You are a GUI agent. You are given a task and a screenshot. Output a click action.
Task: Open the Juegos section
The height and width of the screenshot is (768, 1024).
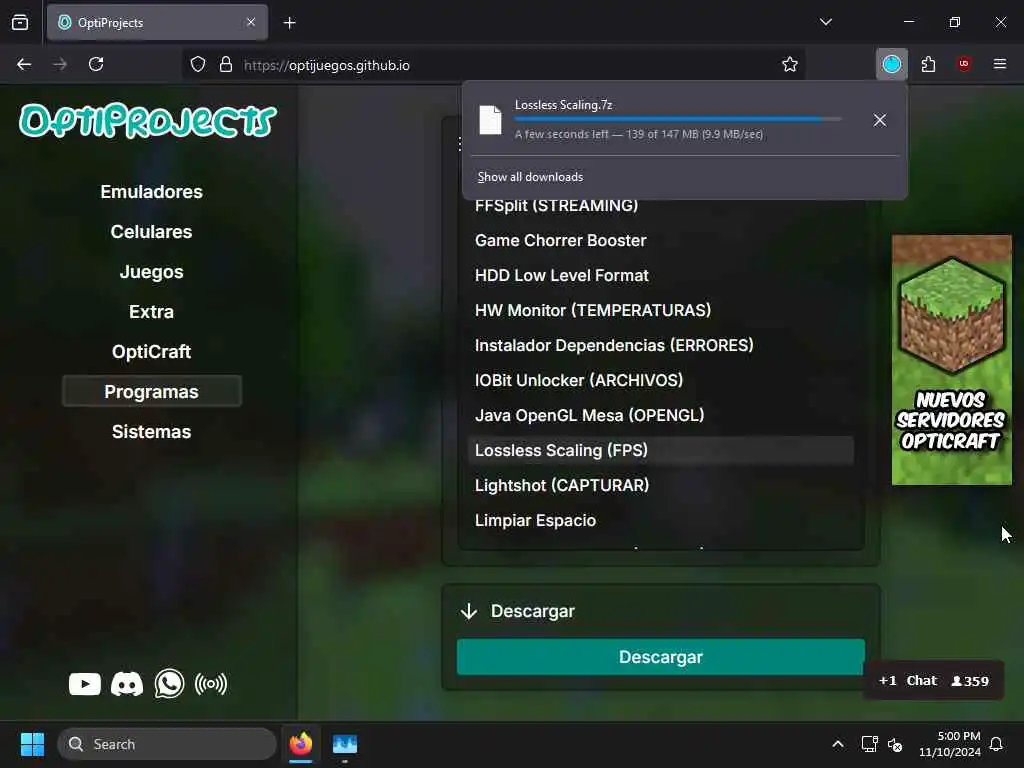[x=152, y=272]
